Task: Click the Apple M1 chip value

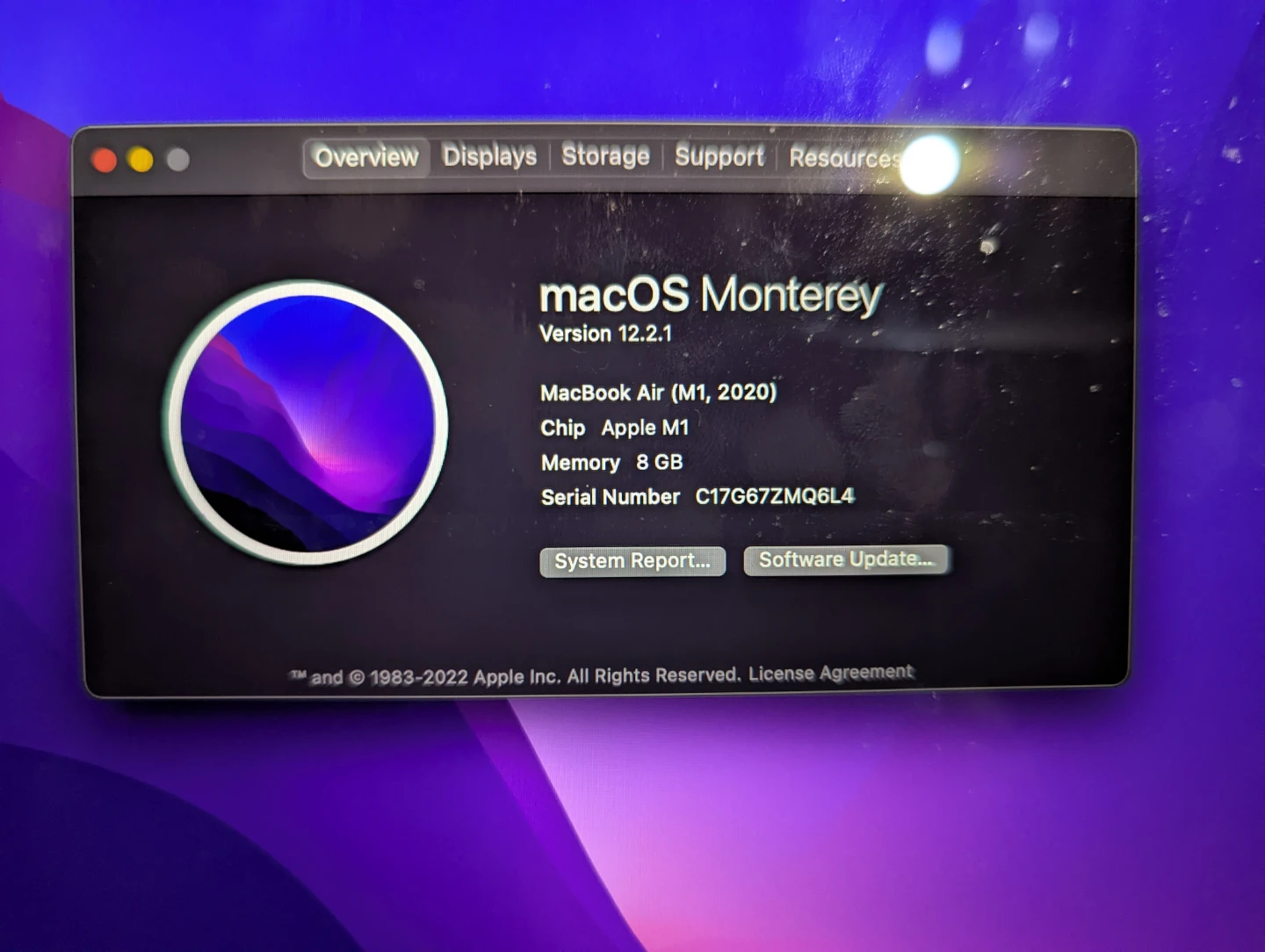Action: (645, 428)
